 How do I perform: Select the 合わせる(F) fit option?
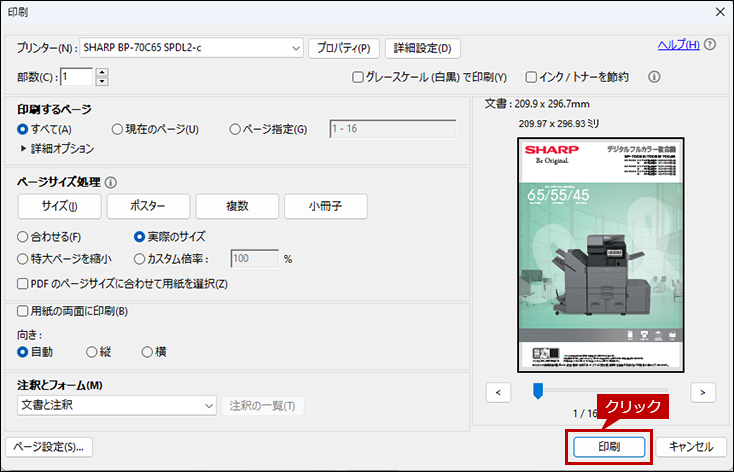coord(22,237)
